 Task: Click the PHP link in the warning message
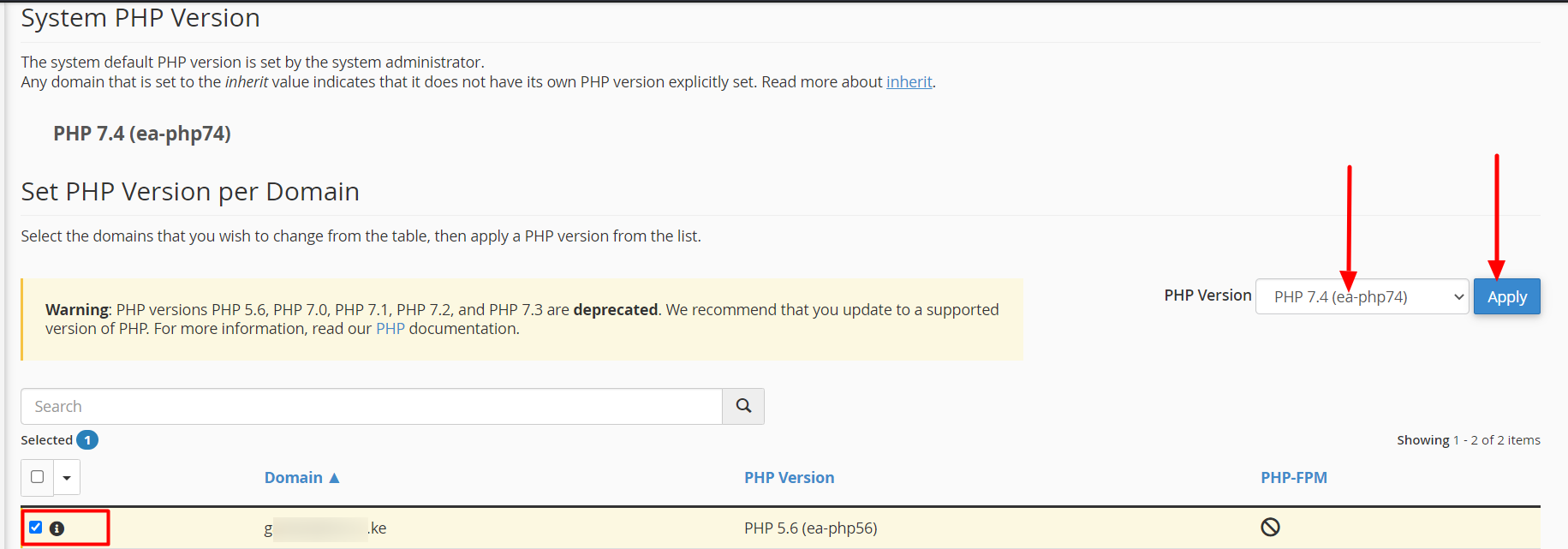point(390,328)
